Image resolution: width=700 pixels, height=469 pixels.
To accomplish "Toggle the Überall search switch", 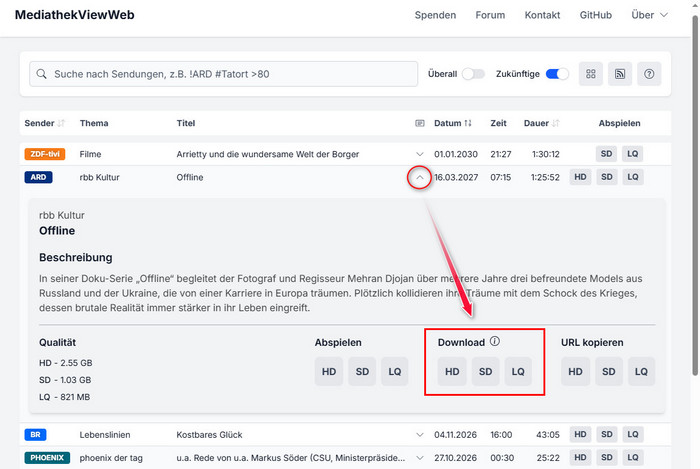I will 472,74.
